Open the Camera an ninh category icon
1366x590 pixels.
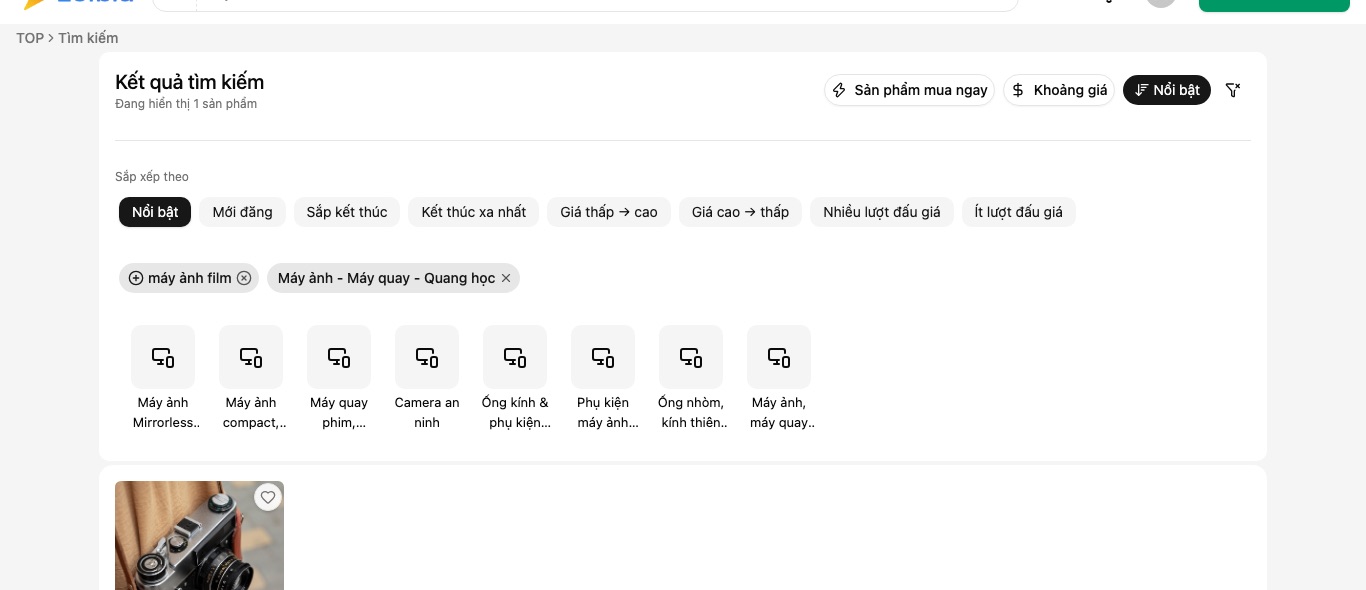[x=427, y=357]
